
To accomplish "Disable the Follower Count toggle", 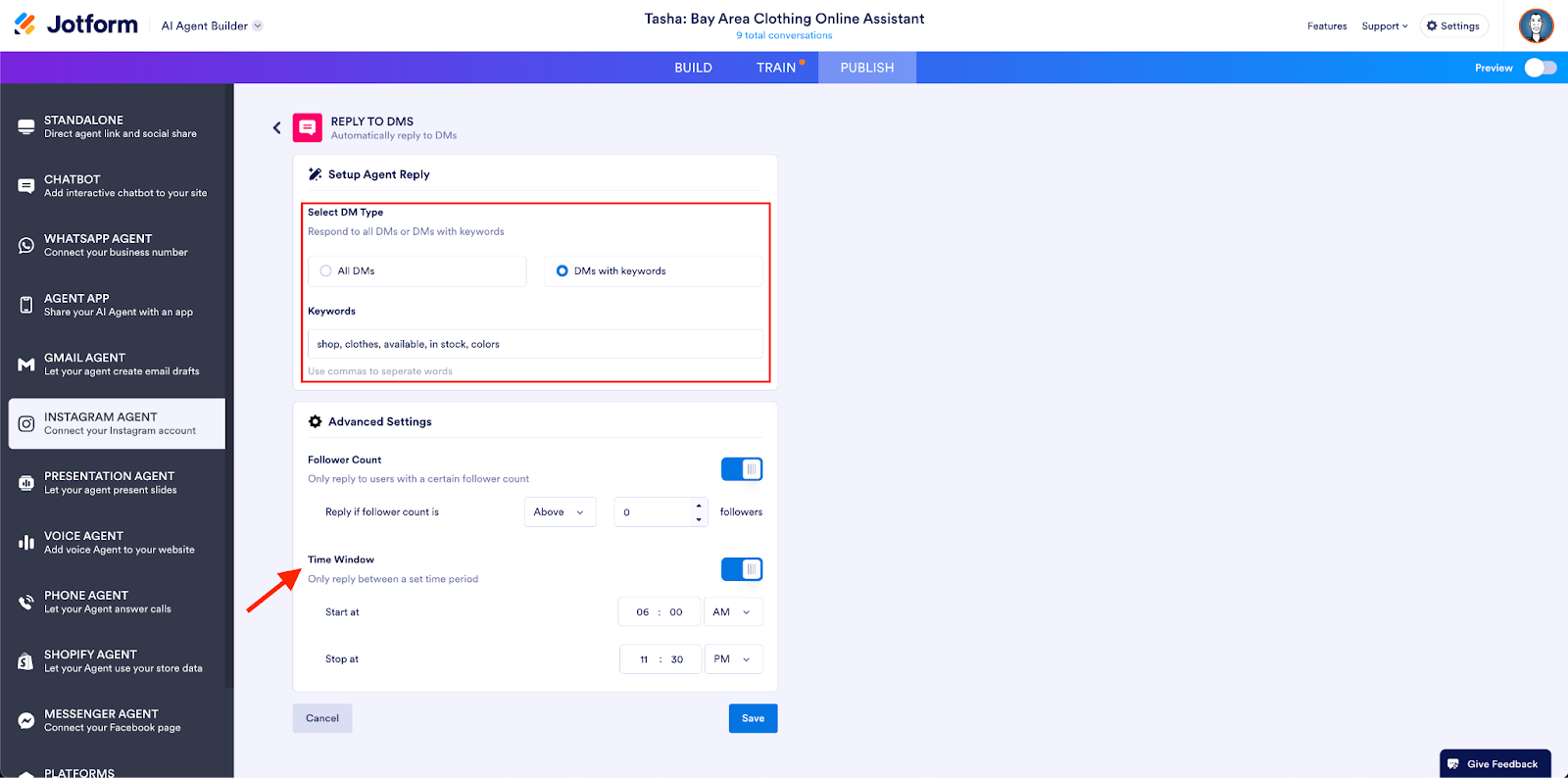I will (x=742, y=469).
